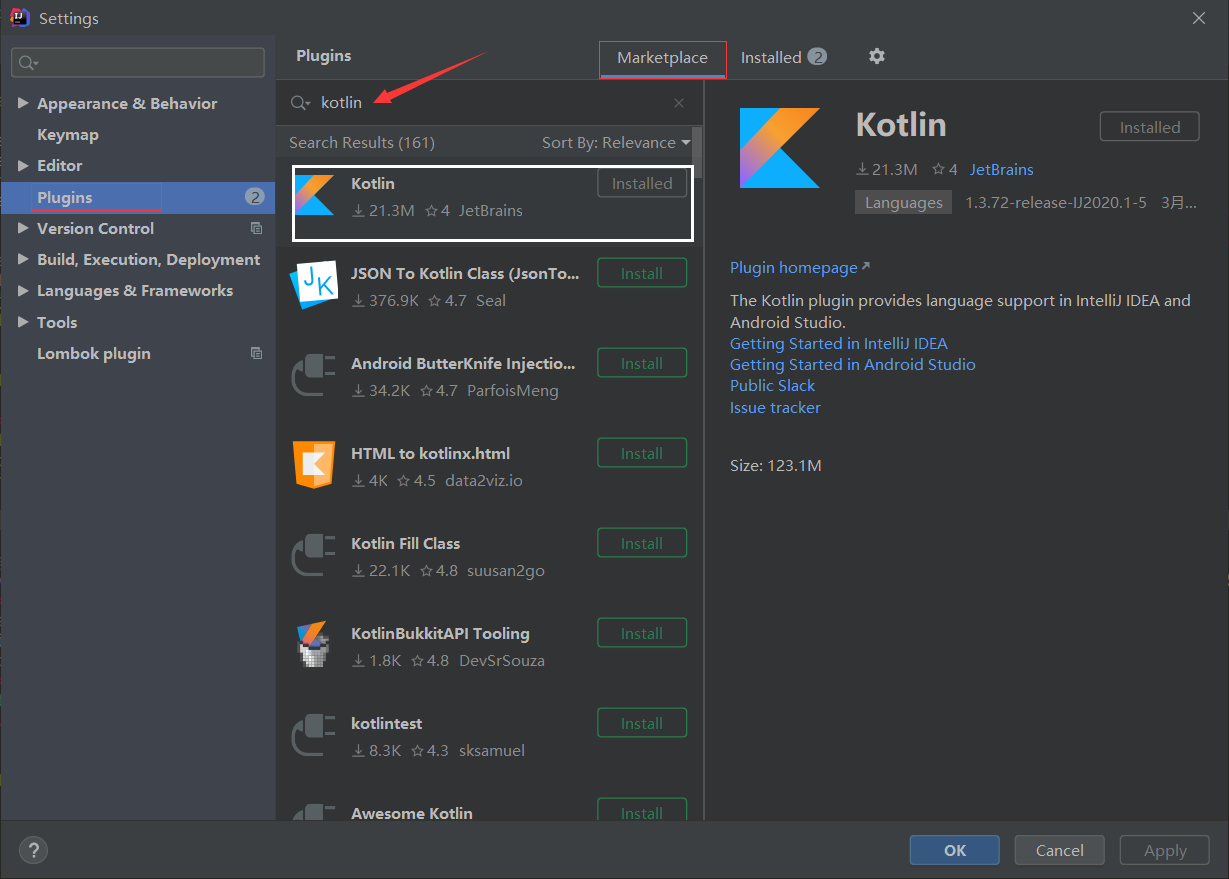Screen dimensions: 1229x879
Task: Open the Public Slack link
Action: tap(772, 385)
